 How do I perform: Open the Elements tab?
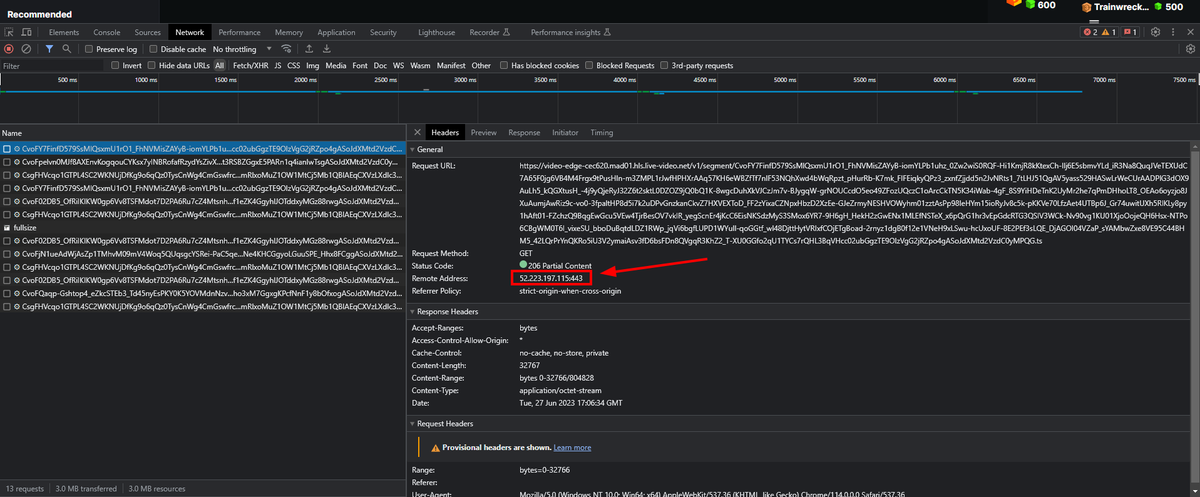64,32
